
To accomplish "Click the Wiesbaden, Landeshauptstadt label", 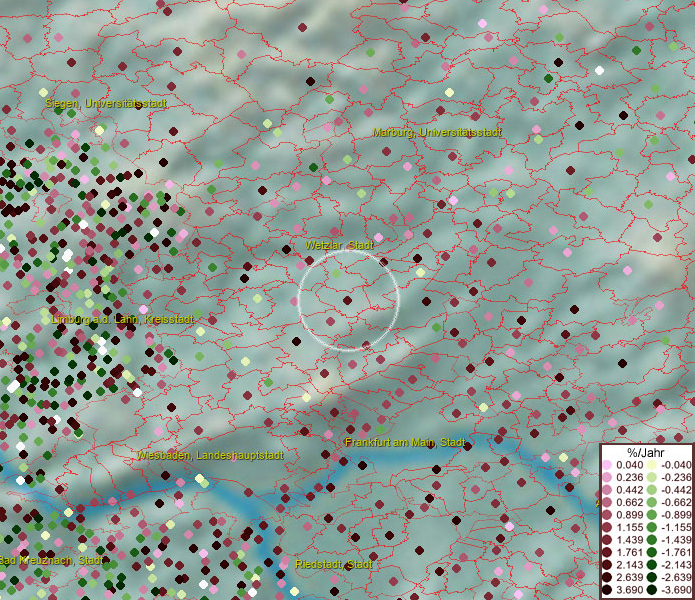I will tap(210, 455).
